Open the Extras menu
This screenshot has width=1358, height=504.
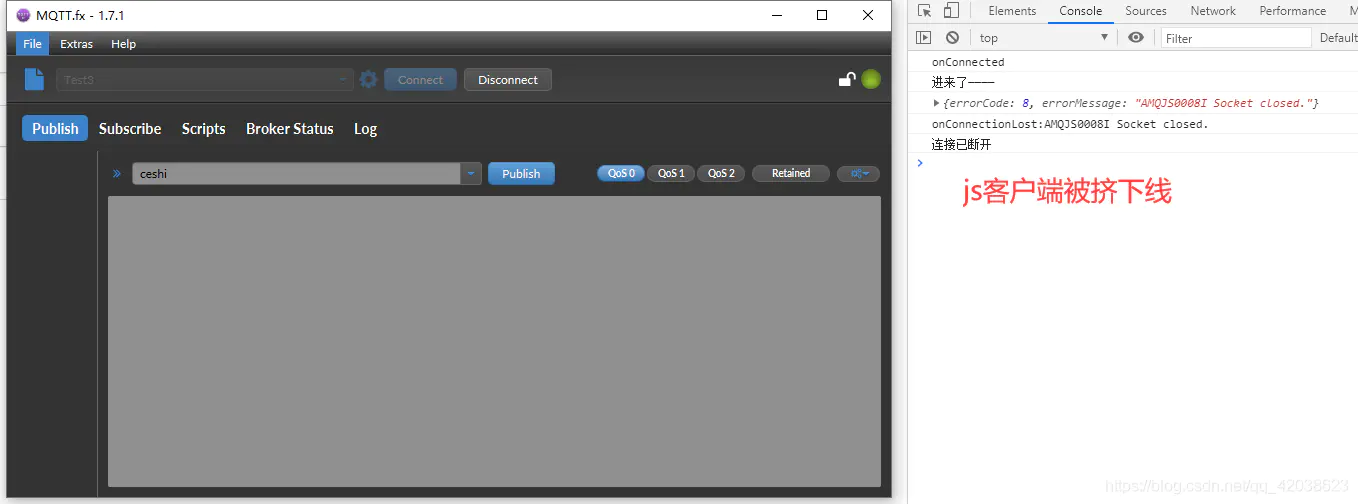tap(76, 44)
